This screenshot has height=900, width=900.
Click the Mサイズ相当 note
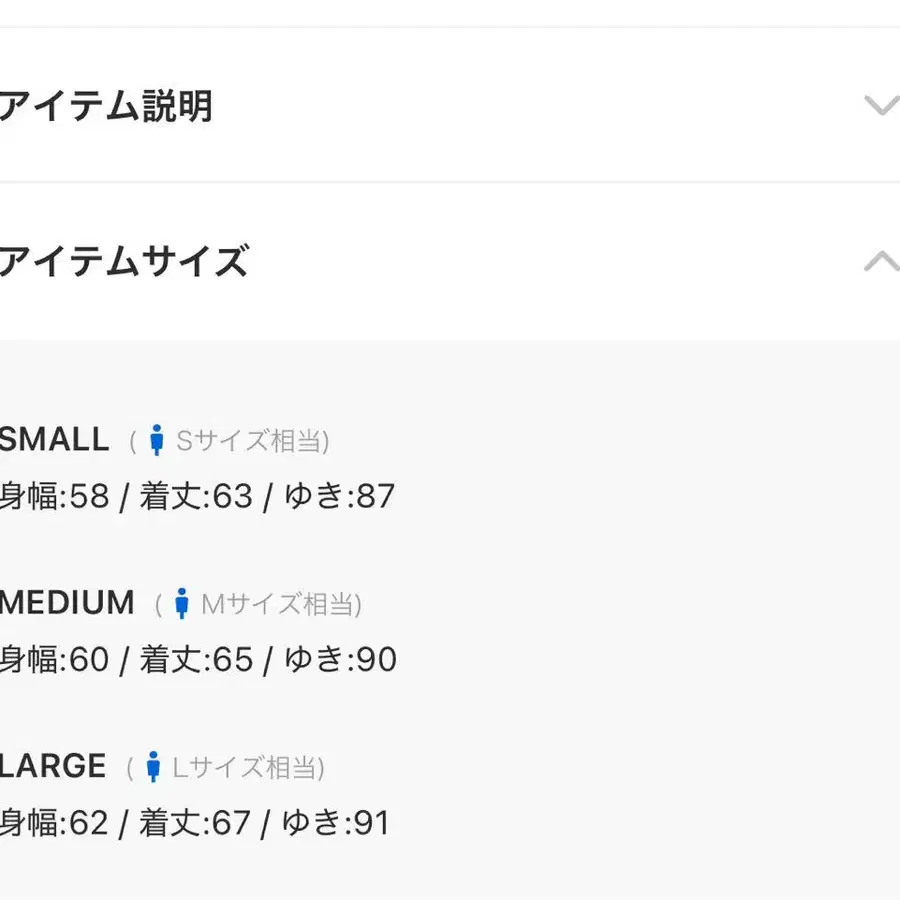pyautogui.click(x=278, y=603)
